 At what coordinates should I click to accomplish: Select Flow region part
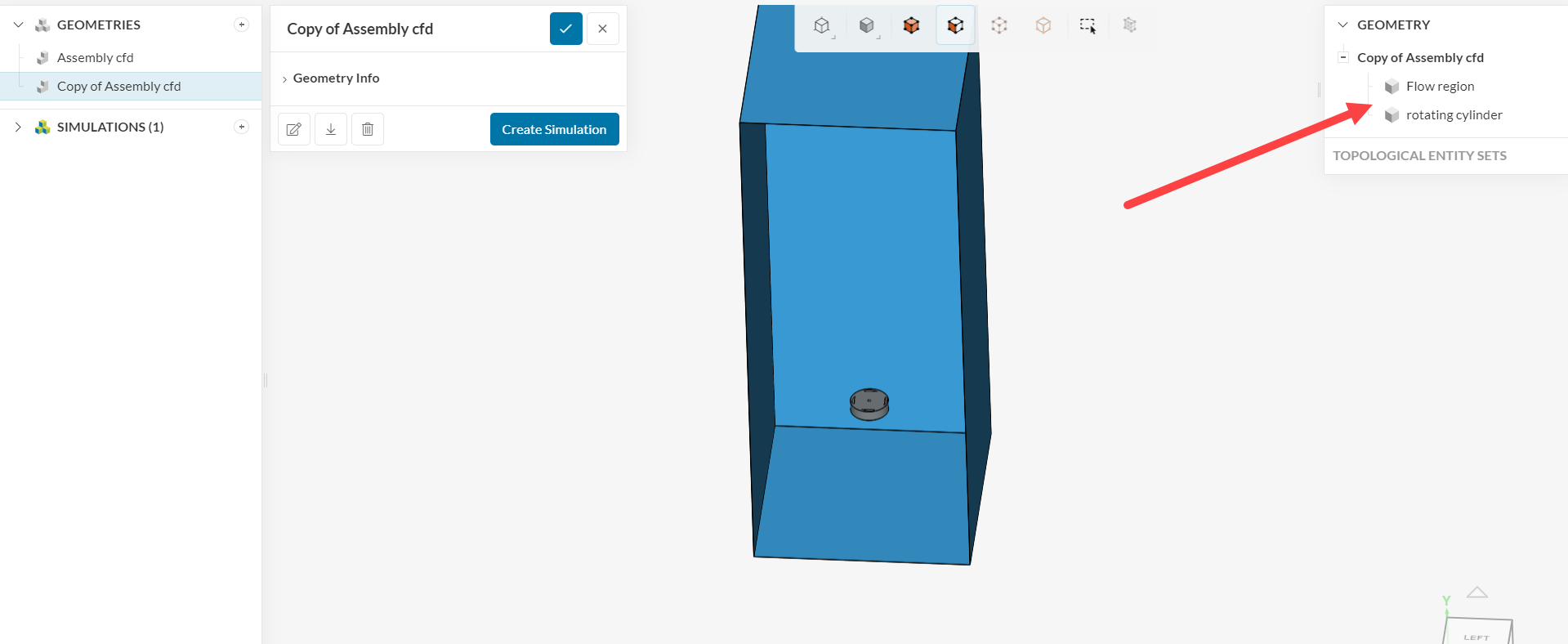click(x=1440, y=87)
